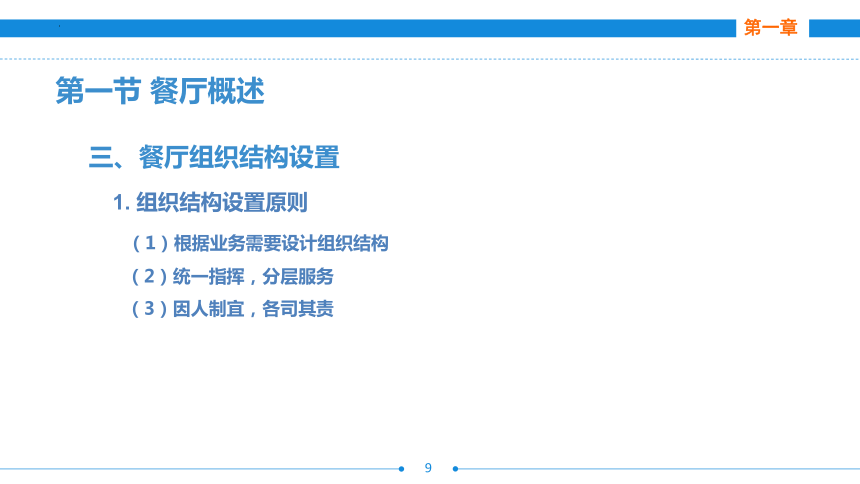Select the heading 第一节 餐厅概述

[160, 91]
